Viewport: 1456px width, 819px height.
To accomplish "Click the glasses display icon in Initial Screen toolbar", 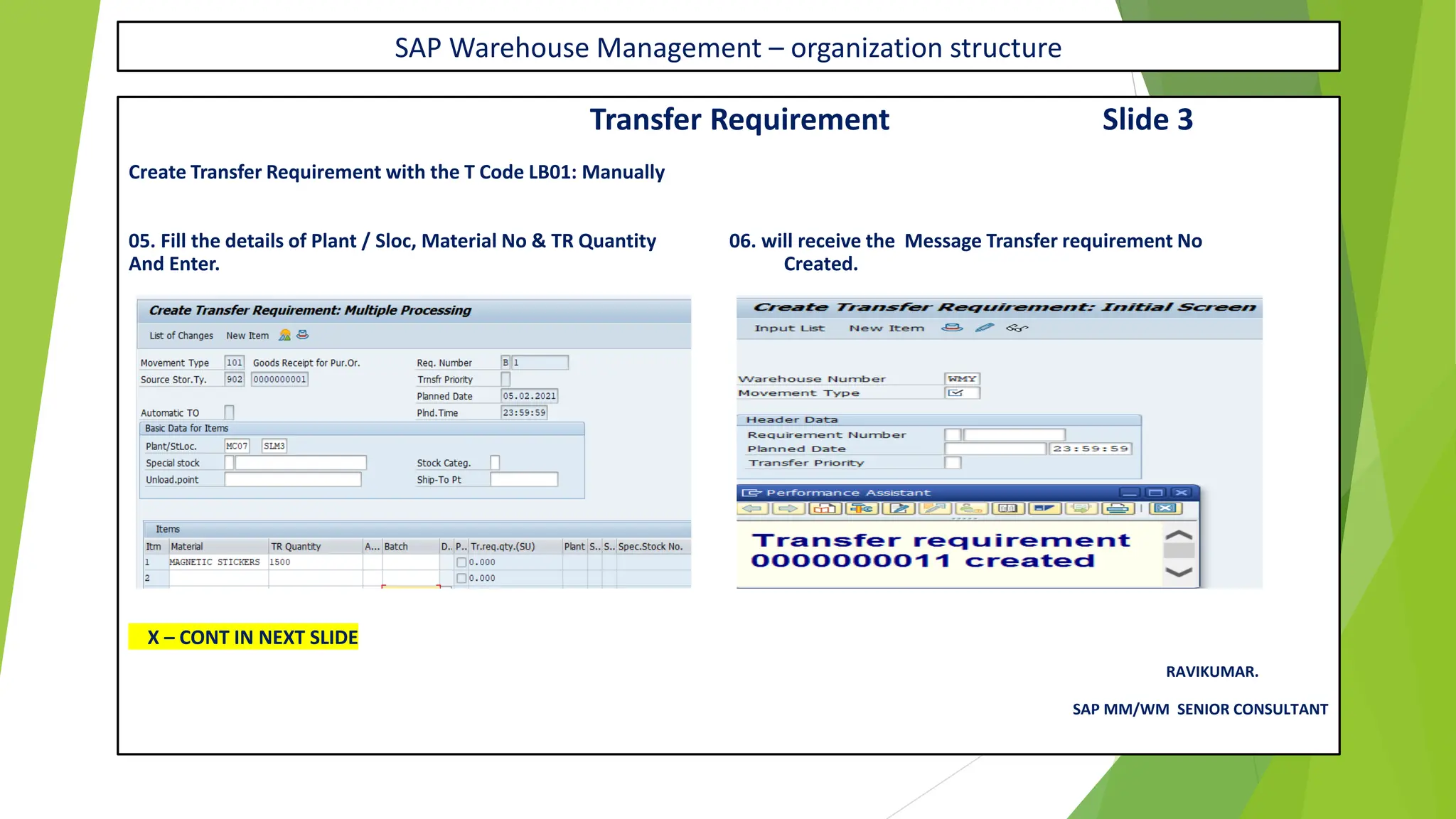I will (x=1017, y=328).
